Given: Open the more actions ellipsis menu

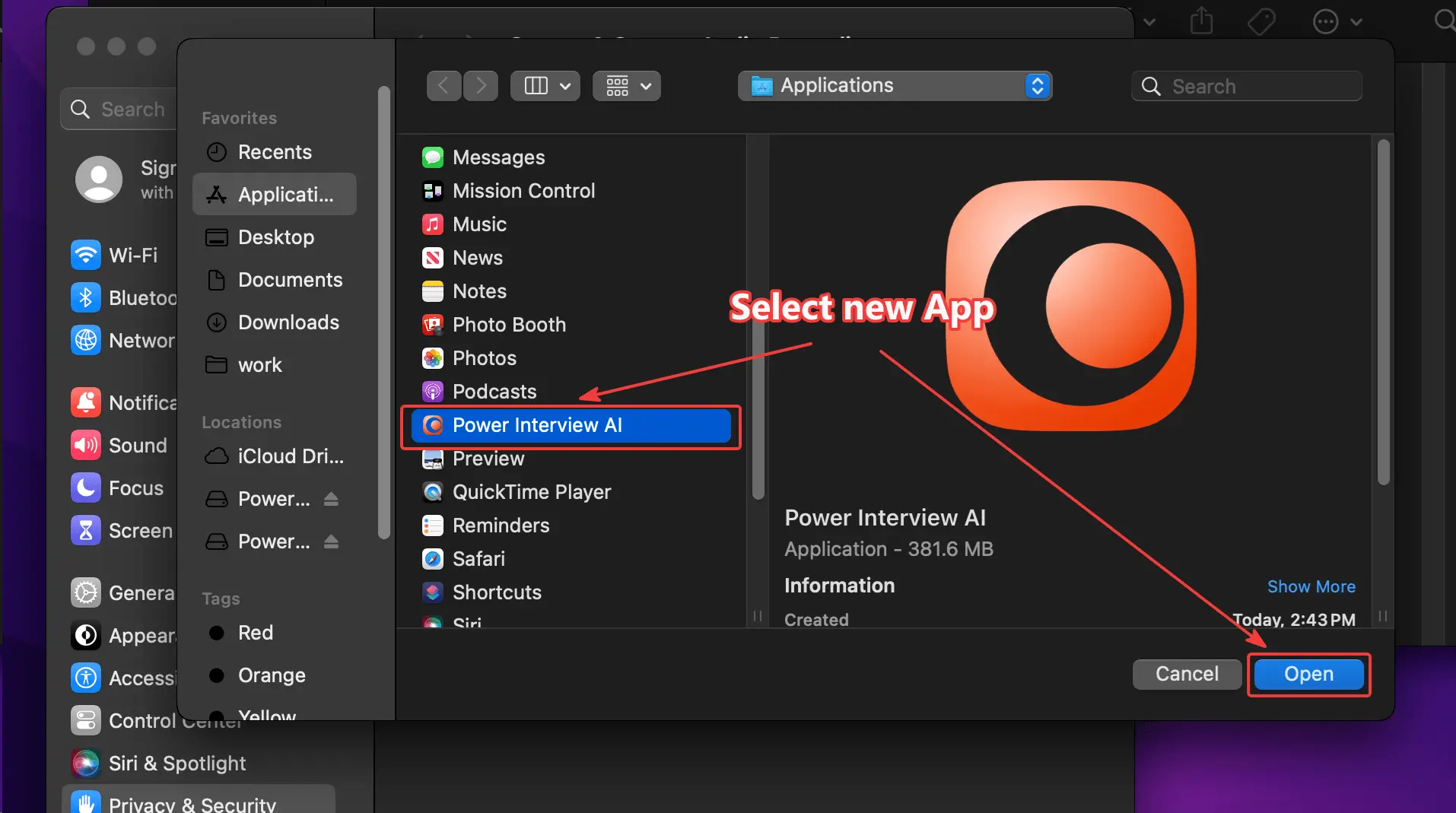Looking at the screenshot, I should click(x=1337, y=21).
